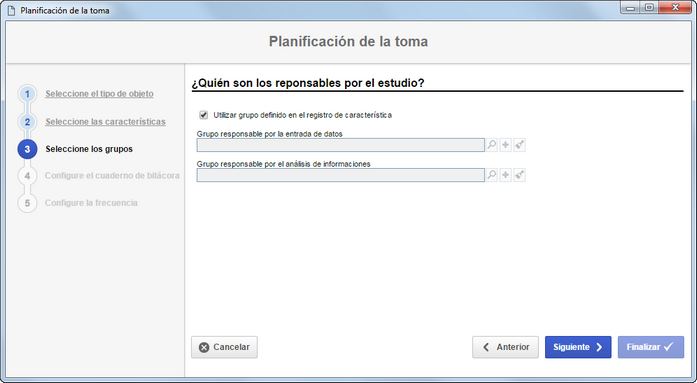Image resolution: width=697 pixels, height=383 pixels.
Task: Click search icon for information analysis group
Action: [x=491, y=175]
